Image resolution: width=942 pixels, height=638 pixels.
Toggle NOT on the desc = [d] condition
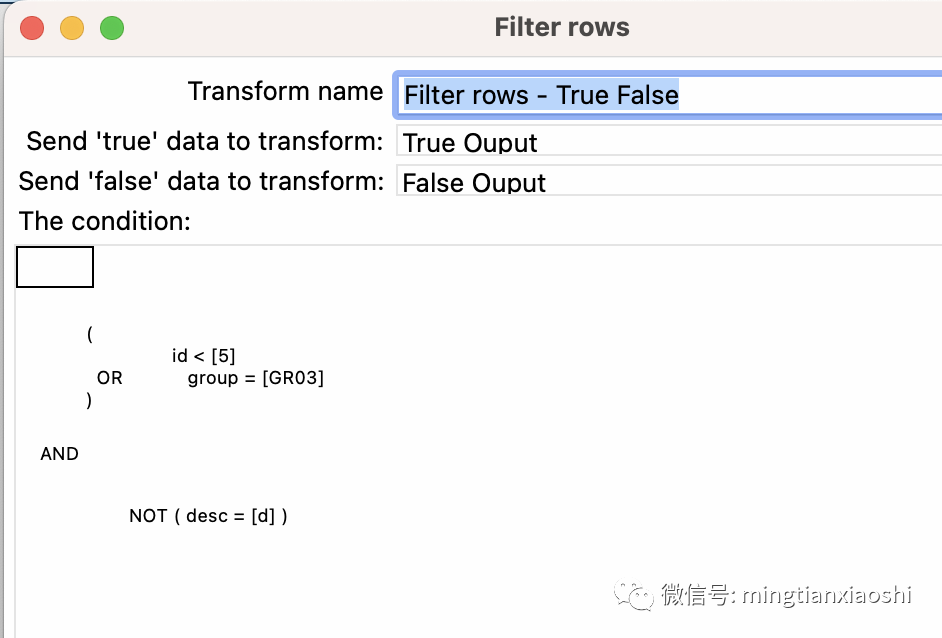(146, 515)
